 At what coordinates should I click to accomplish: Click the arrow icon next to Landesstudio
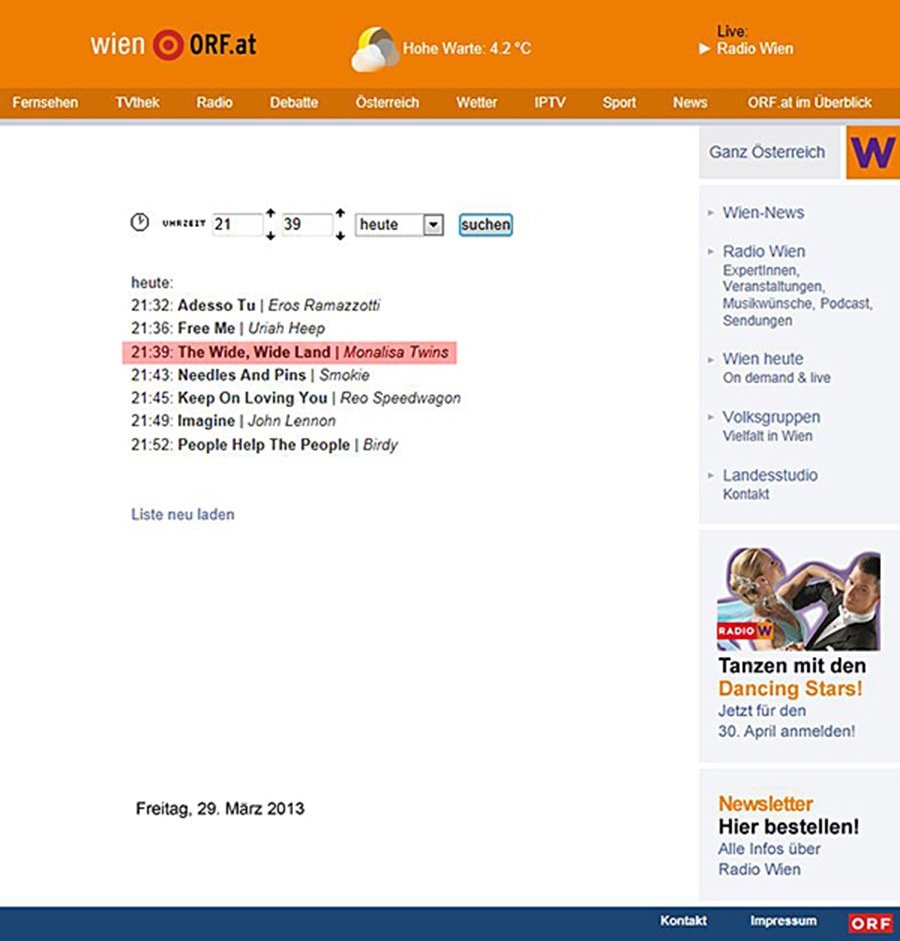point(708,475)
